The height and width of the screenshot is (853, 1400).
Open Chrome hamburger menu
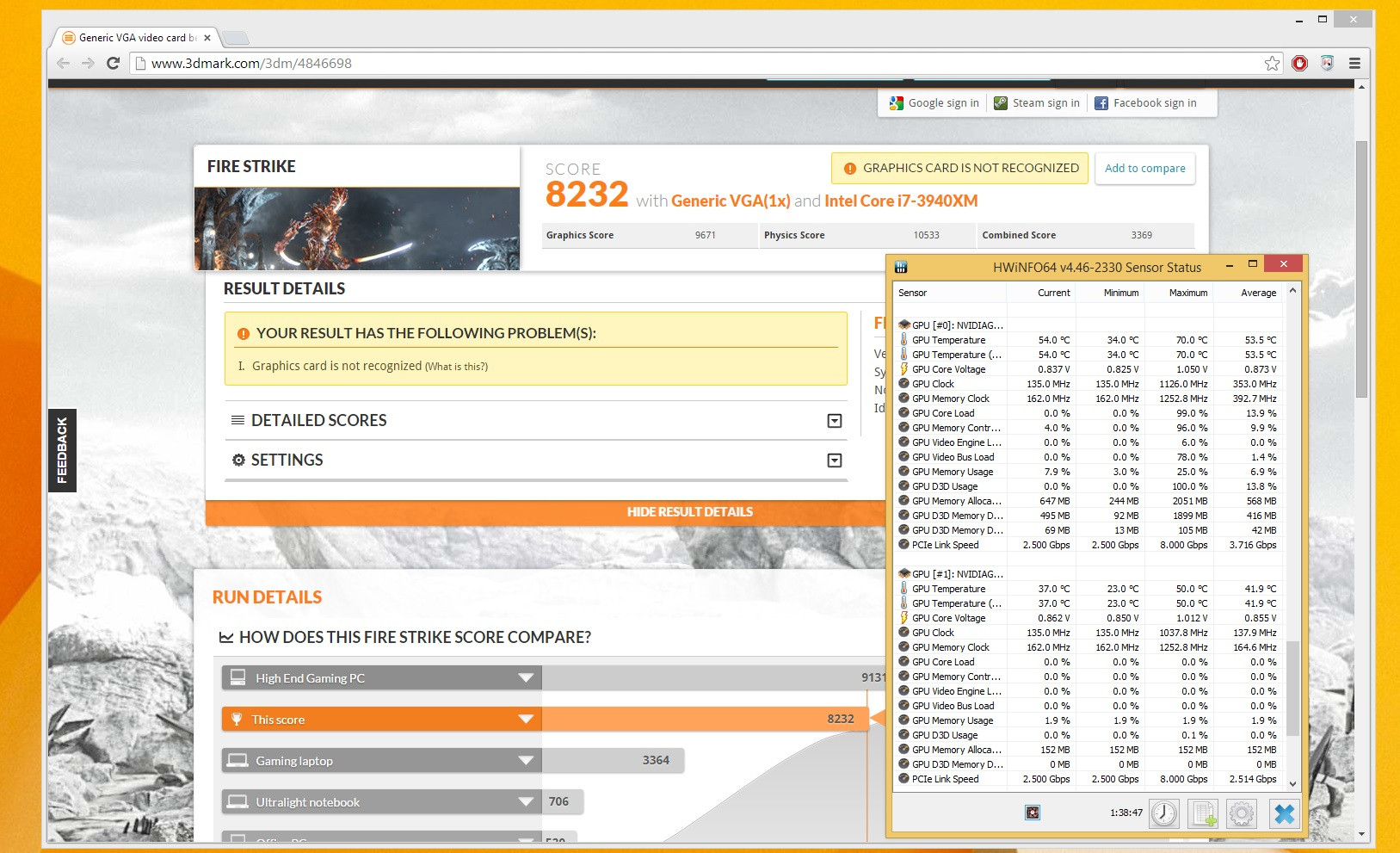coord(1354,63)
